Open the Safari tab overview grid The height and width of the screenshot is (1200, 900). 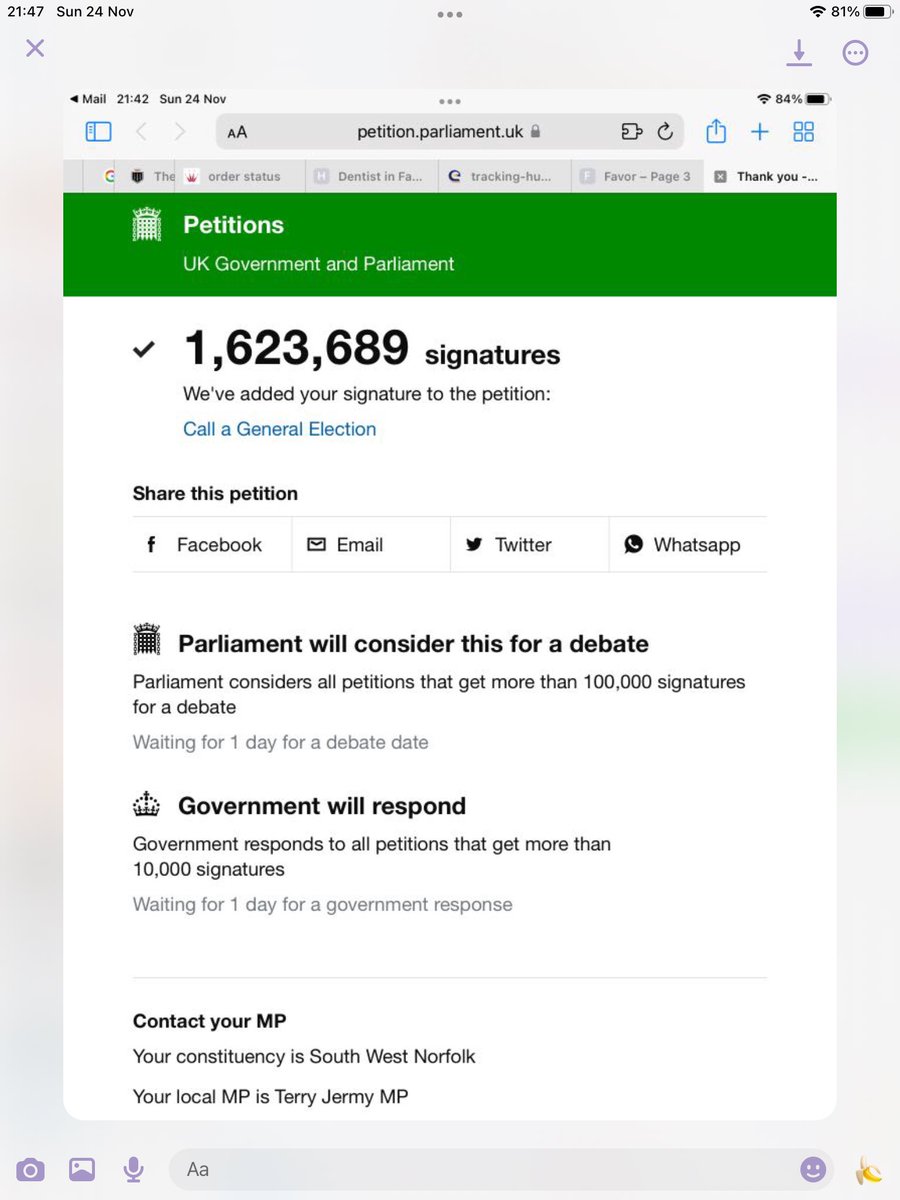[803, 132]
